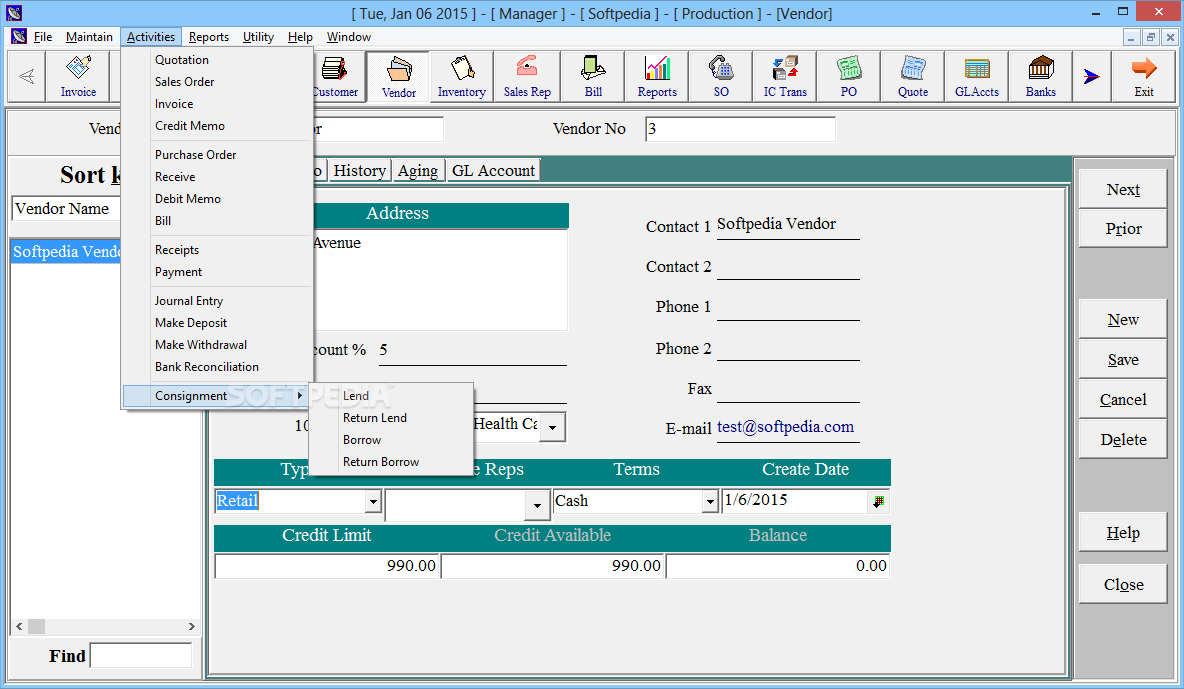Screen dimensions: 1184x689
Task: Expand the Type dropdown showing Retail
Action: [373, 501]
